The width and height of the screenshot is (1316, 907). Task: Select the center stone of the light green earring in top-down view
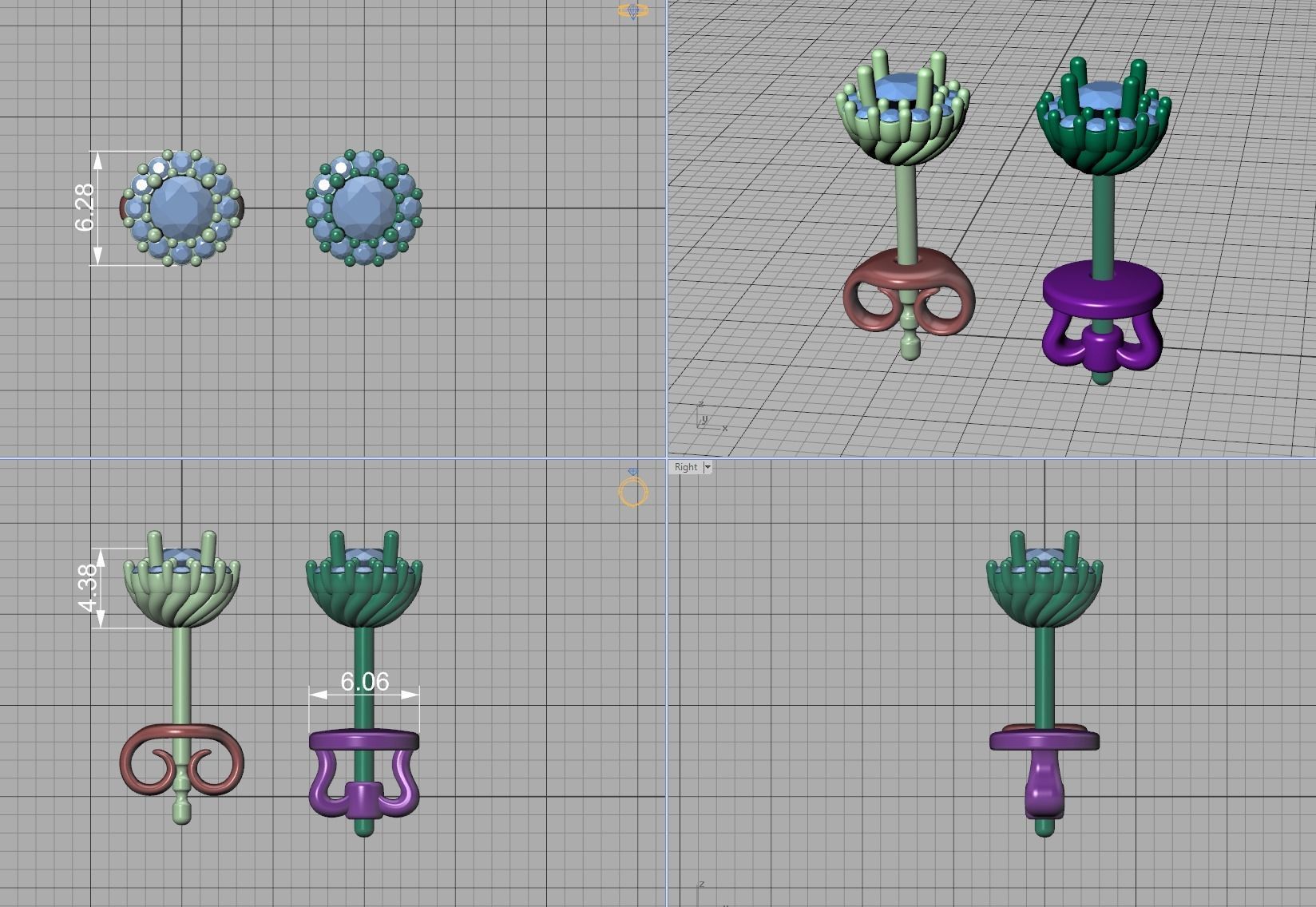click(x=182, y=208)
